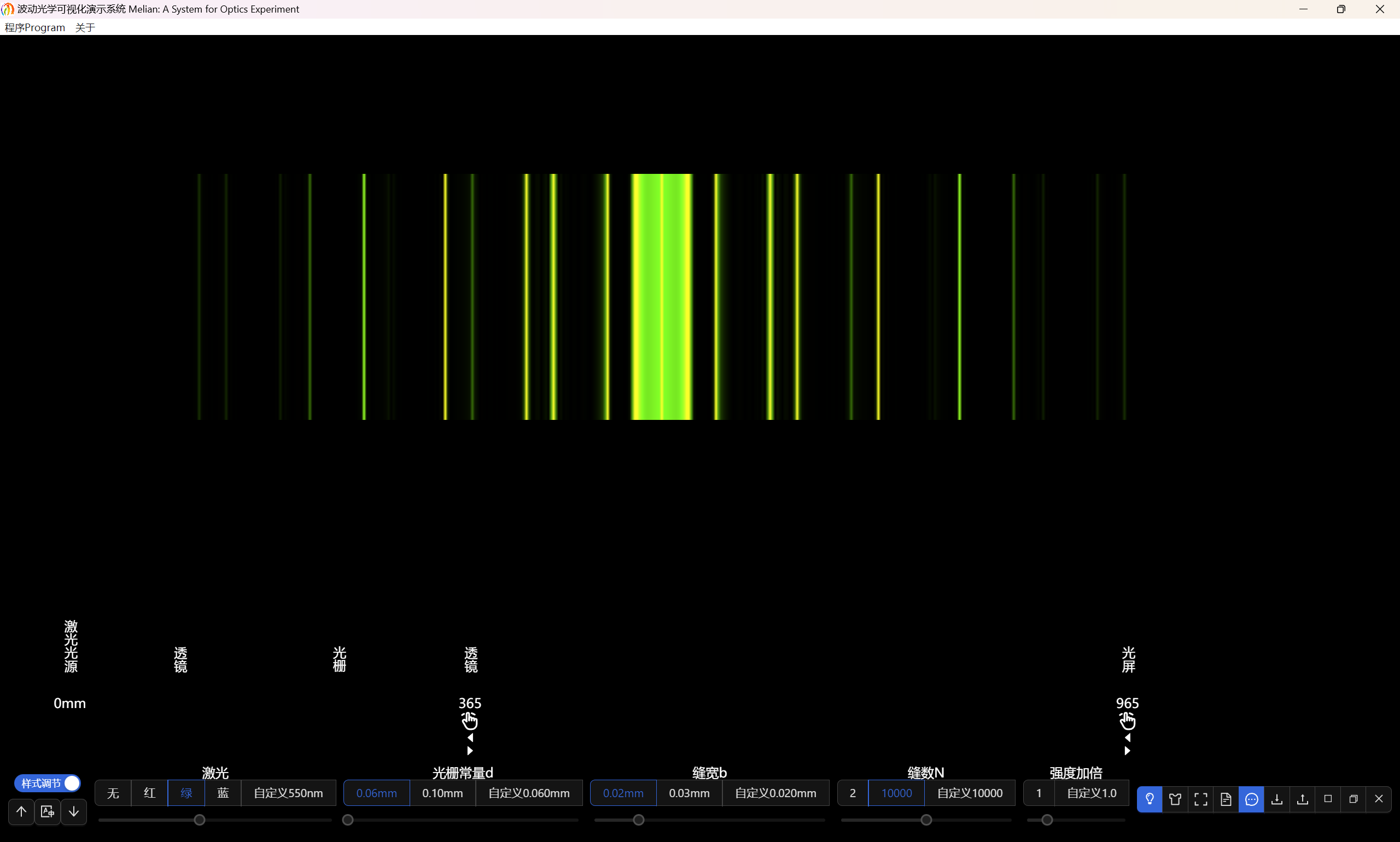Select the 蓝 (blue) laser option

point(223,793)
